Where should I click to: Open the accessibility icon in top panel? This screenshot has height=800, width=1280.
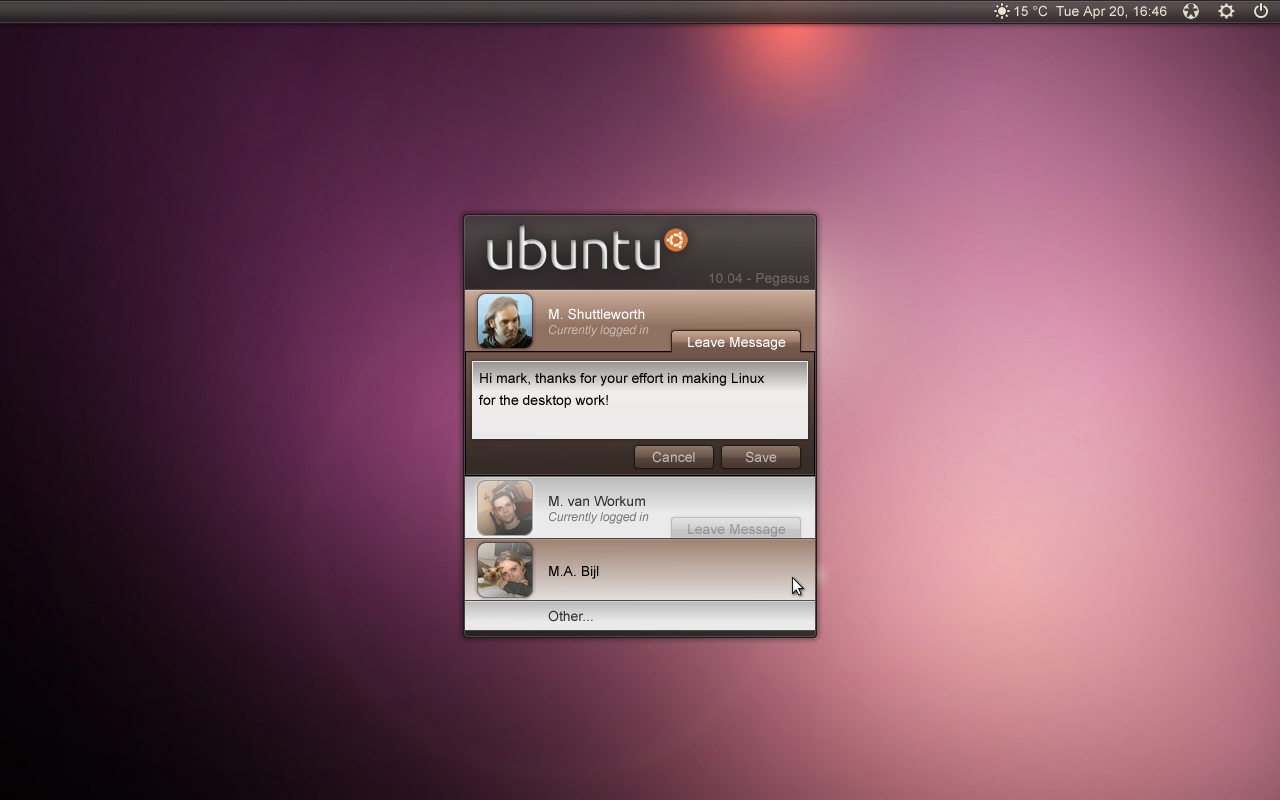point(1191,12)
